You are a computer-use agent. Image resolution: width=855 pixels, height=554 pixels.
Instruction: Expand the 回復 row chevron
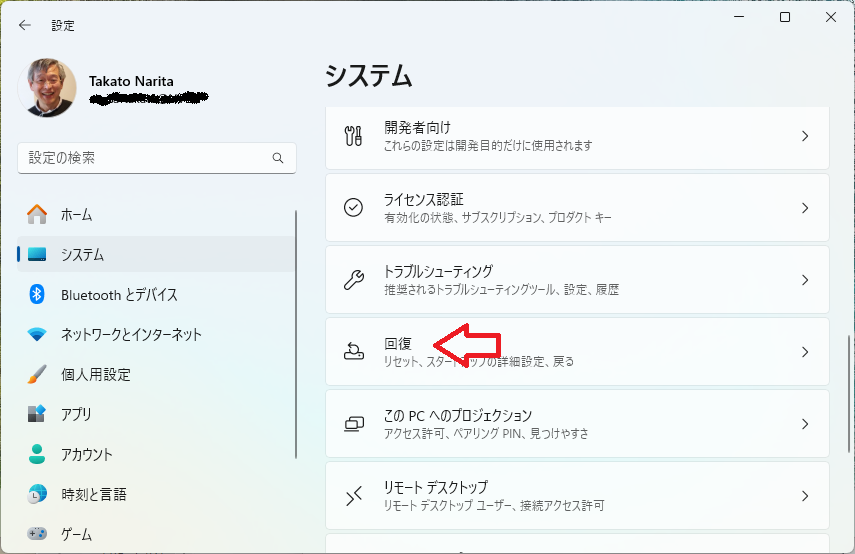click(804, 352)
